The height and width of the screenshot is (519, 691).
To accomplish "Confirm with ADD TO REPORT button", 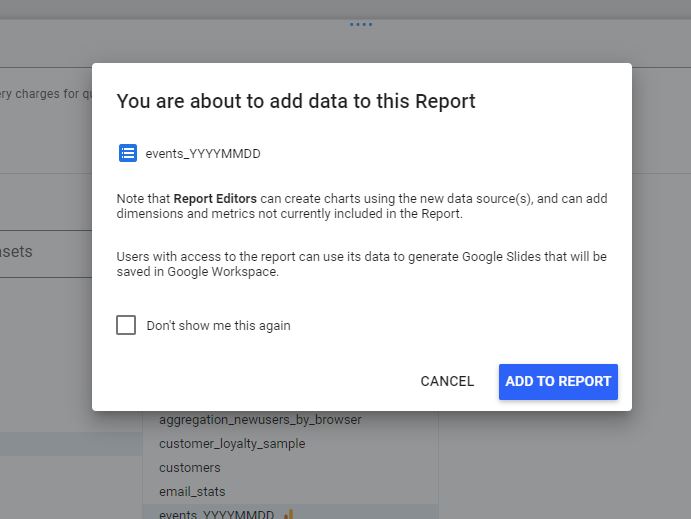I will pos(558,381).
